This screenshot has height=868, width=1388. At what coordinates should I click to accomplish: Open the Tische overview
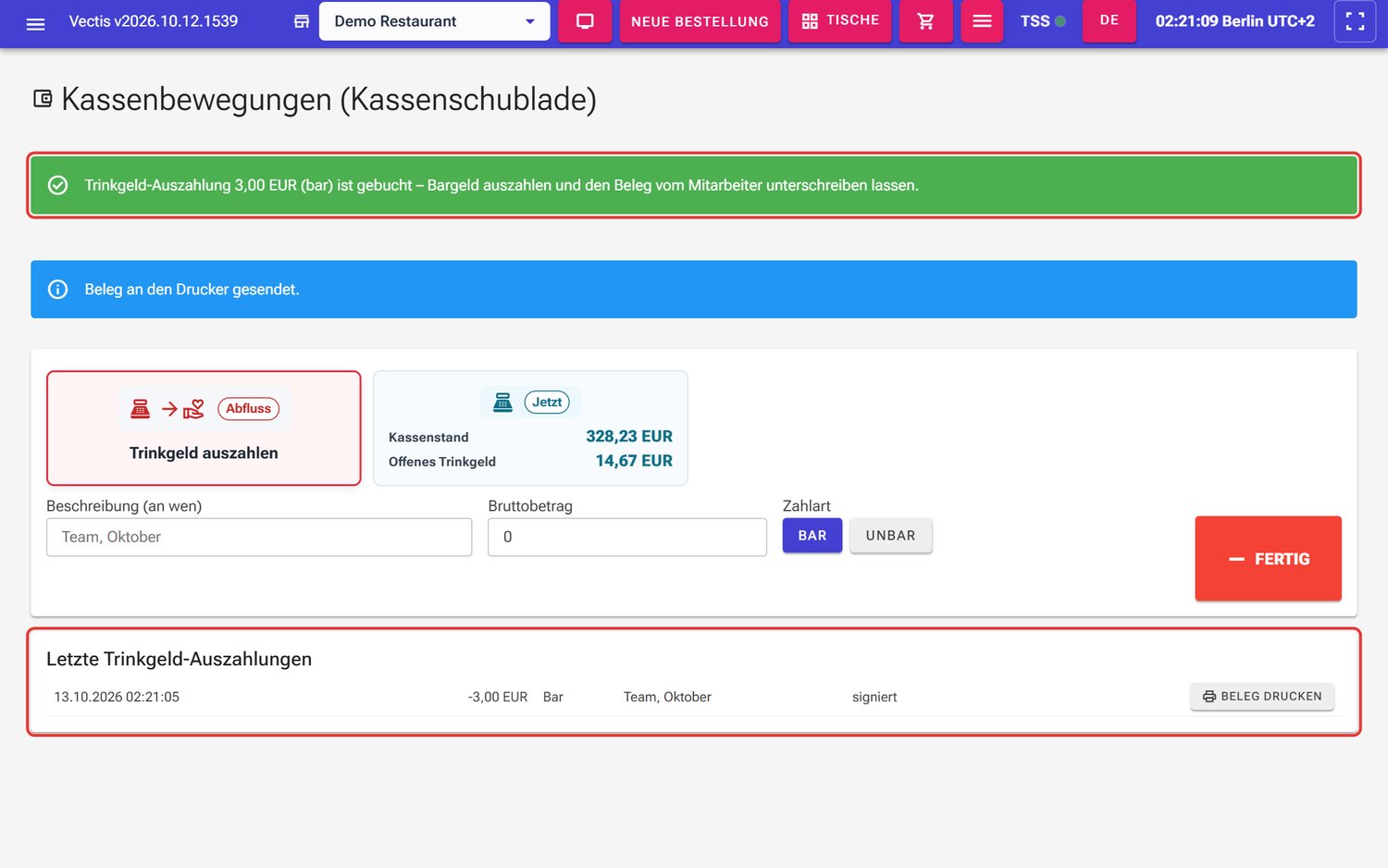coord(840,20)
